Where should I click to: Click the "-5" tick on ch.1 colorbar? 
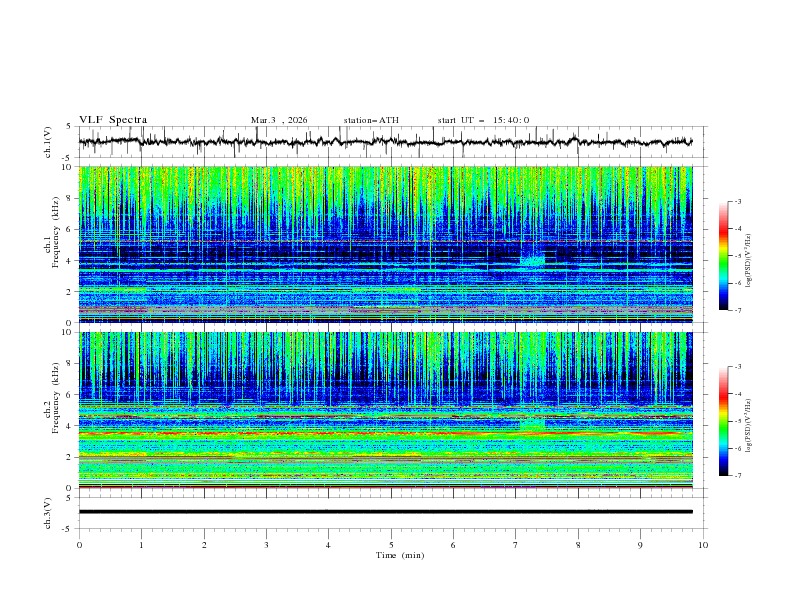click(737, 256)
